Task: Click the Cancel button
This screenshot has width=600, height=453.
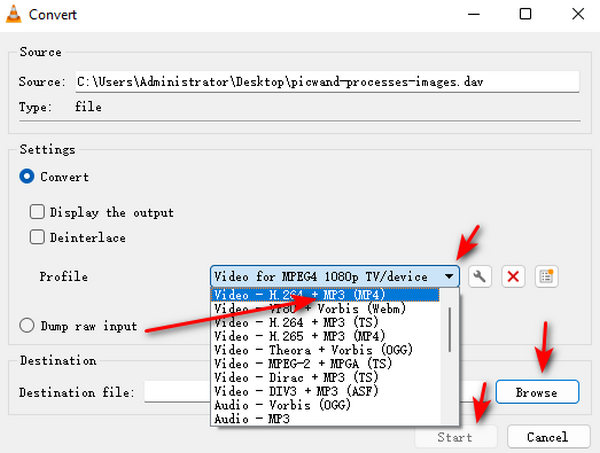Action: point(548,437)
